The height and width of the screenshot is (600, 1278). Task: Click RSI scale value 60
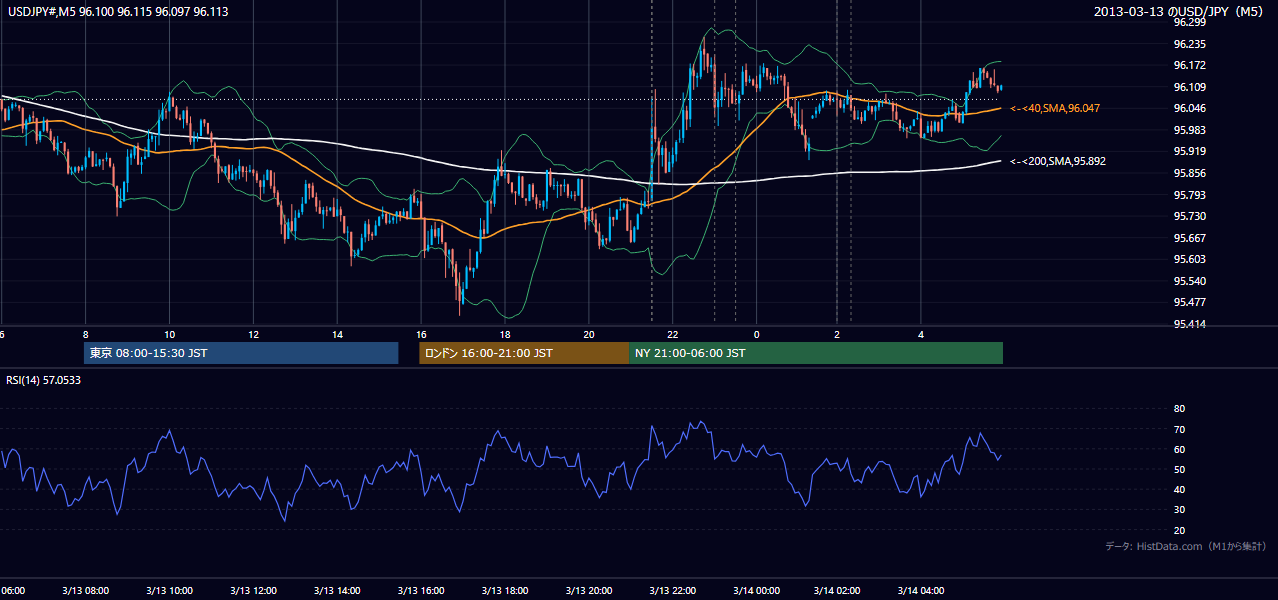click(1179, 449)
